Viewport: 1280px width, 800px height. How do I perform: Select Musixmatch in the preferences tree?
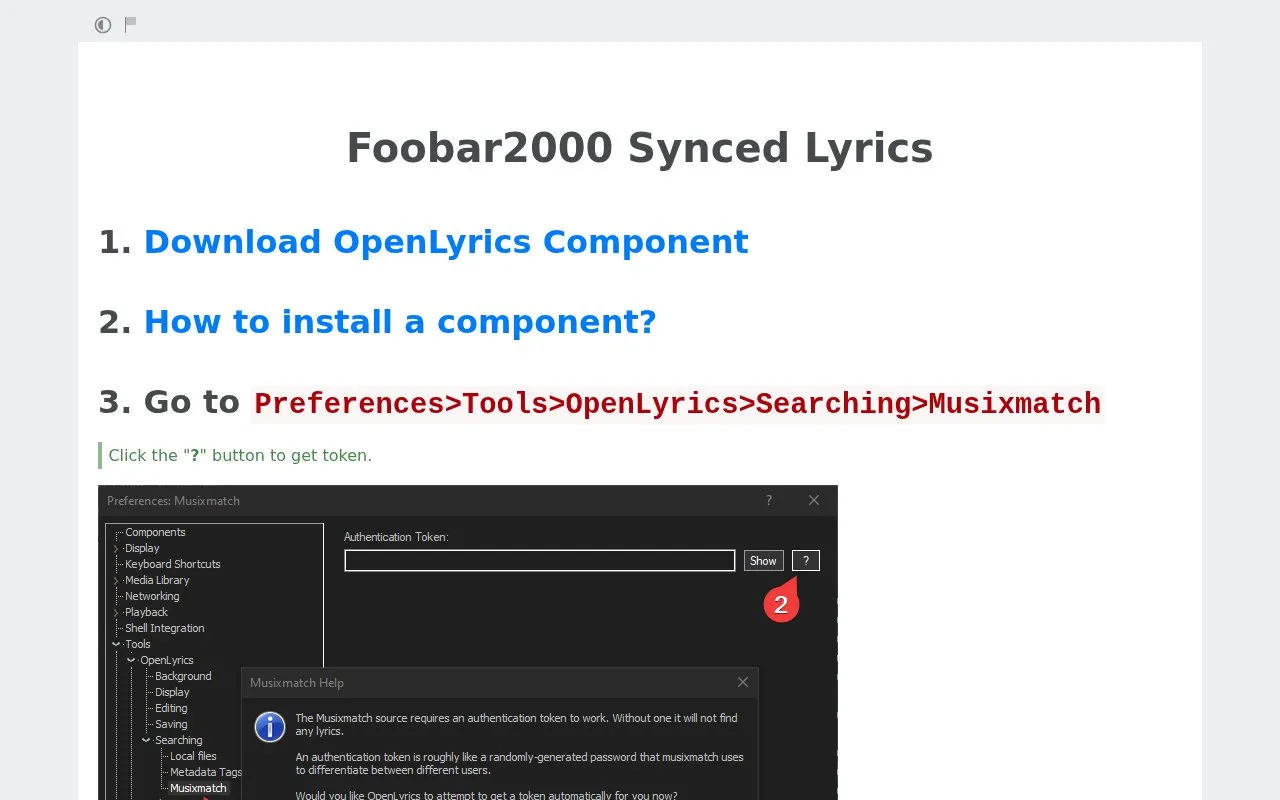198,788
